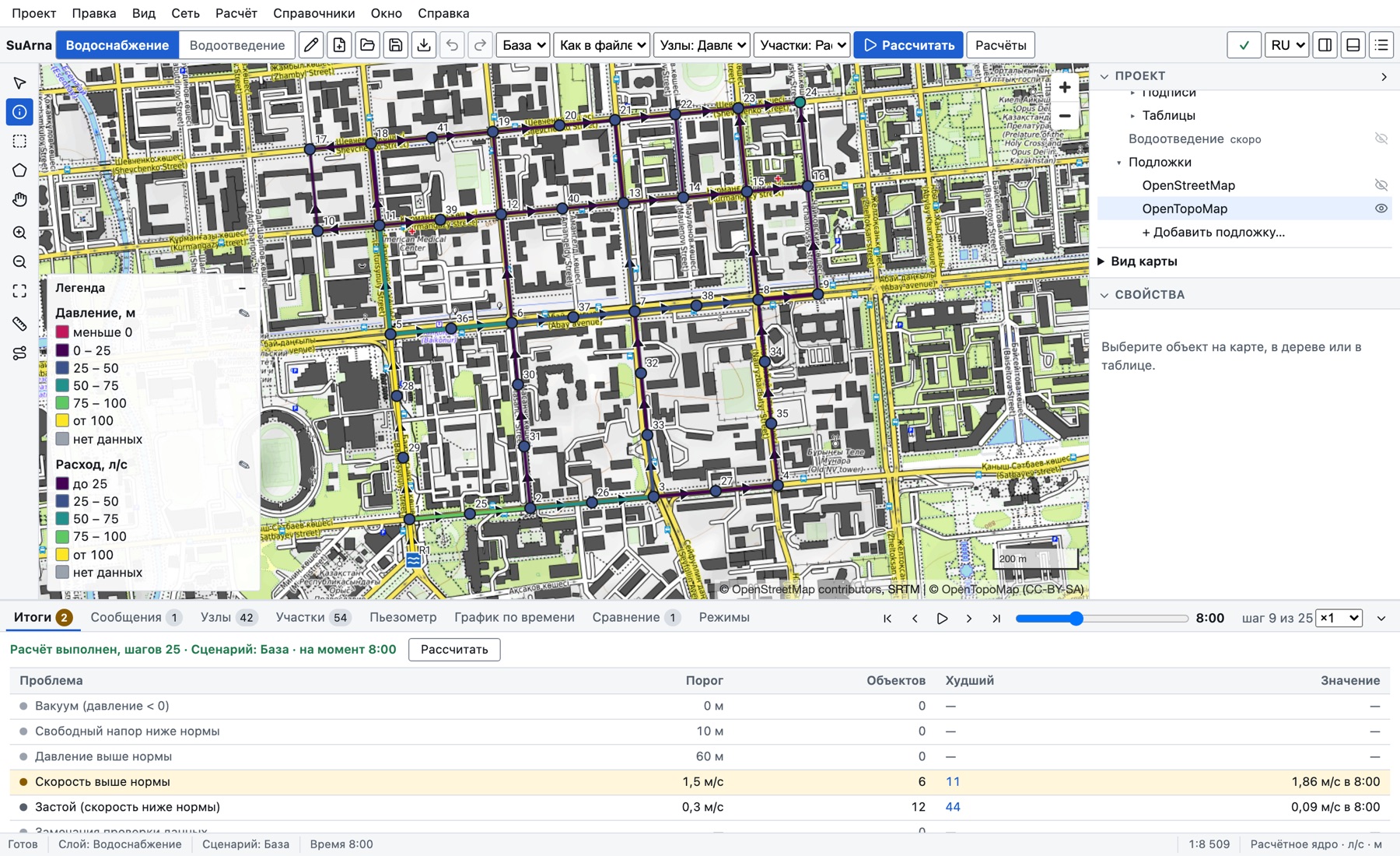Choose the rectangle selection tool

pyautogui.click(x=19, y=142)
